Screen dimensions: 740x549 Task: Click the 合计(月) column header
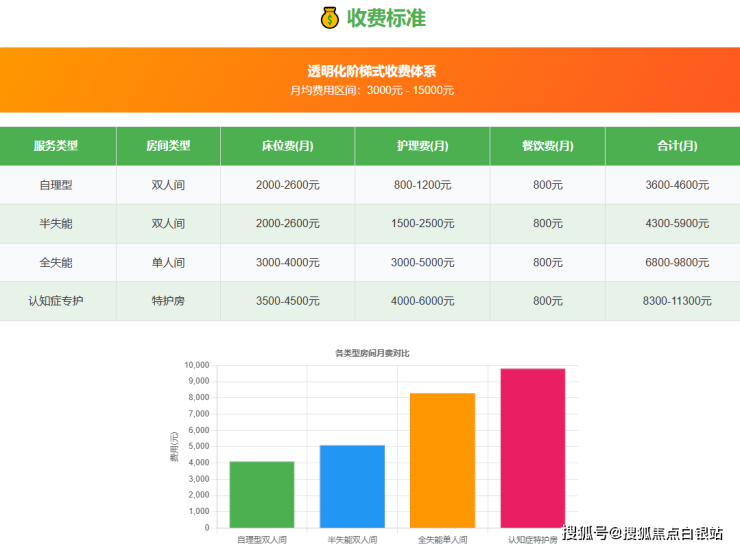pyautogui.click(x=677, y=146)
